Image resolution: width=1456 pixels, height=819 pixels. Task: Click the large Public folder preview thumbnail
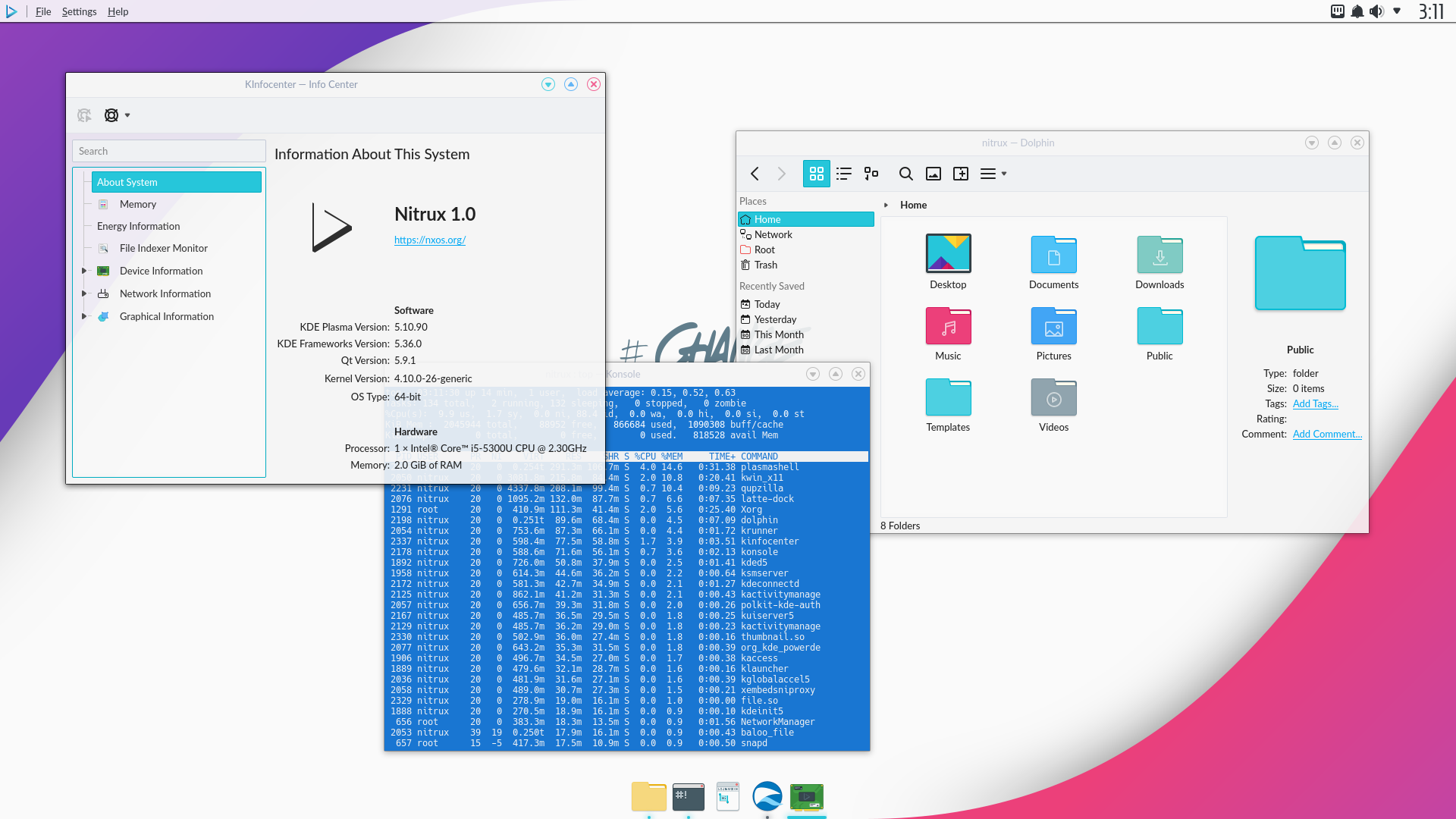coord(1300,273)
